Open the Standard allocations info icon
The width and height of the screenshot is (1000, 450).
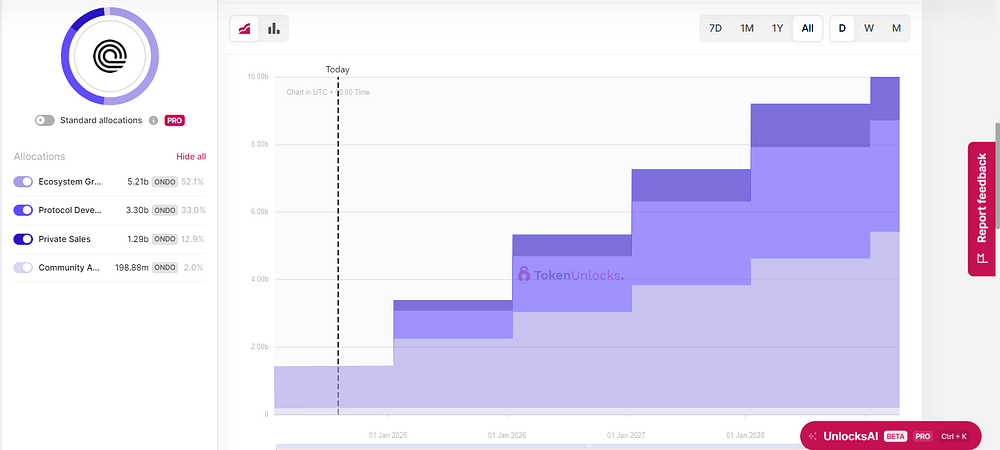[x=153, y=120]
